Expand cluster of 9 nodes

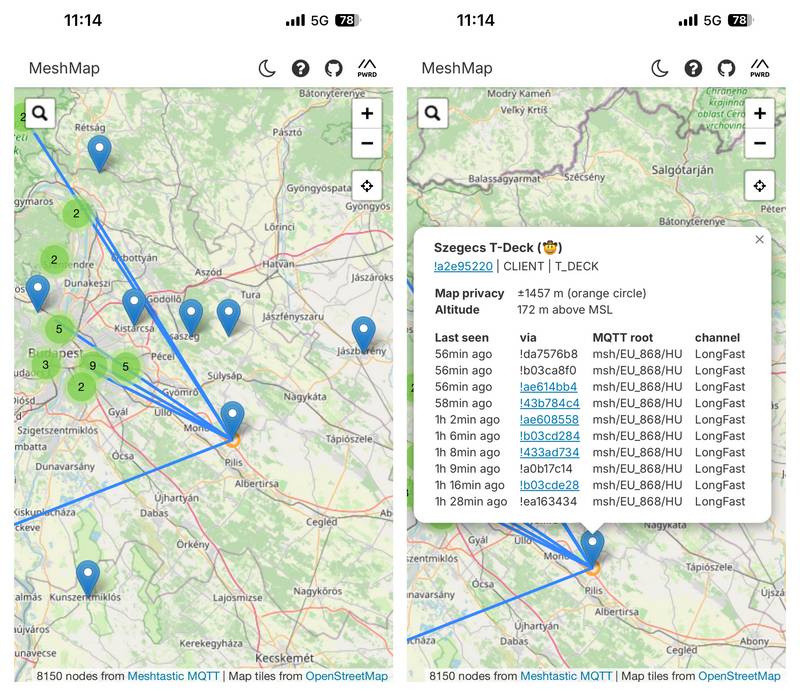point(92,365)
